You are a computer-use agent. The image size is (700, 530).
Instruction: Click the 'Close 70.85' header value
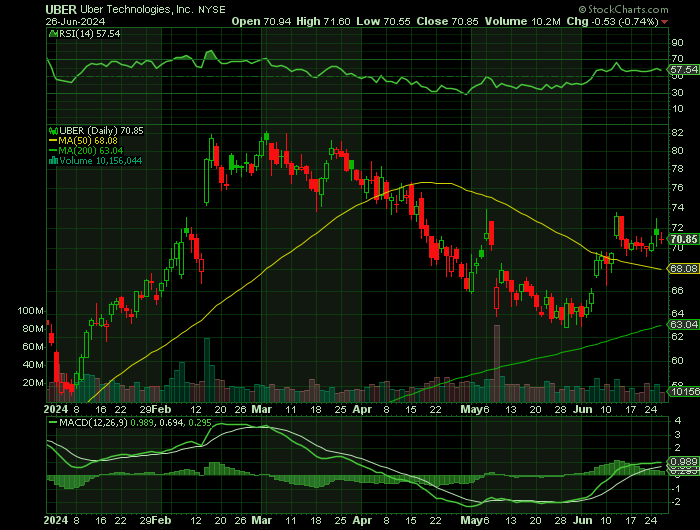click(x=447, y=21)
